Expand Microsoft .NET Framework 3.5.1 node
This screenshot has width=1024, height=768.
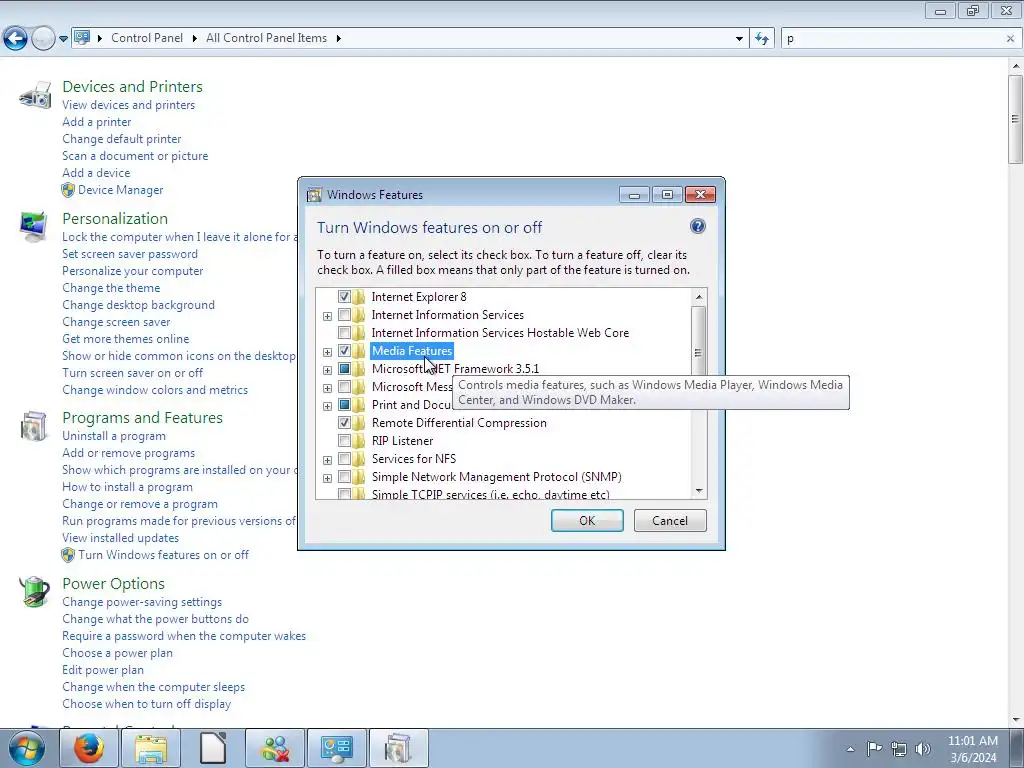coord(327,370)
